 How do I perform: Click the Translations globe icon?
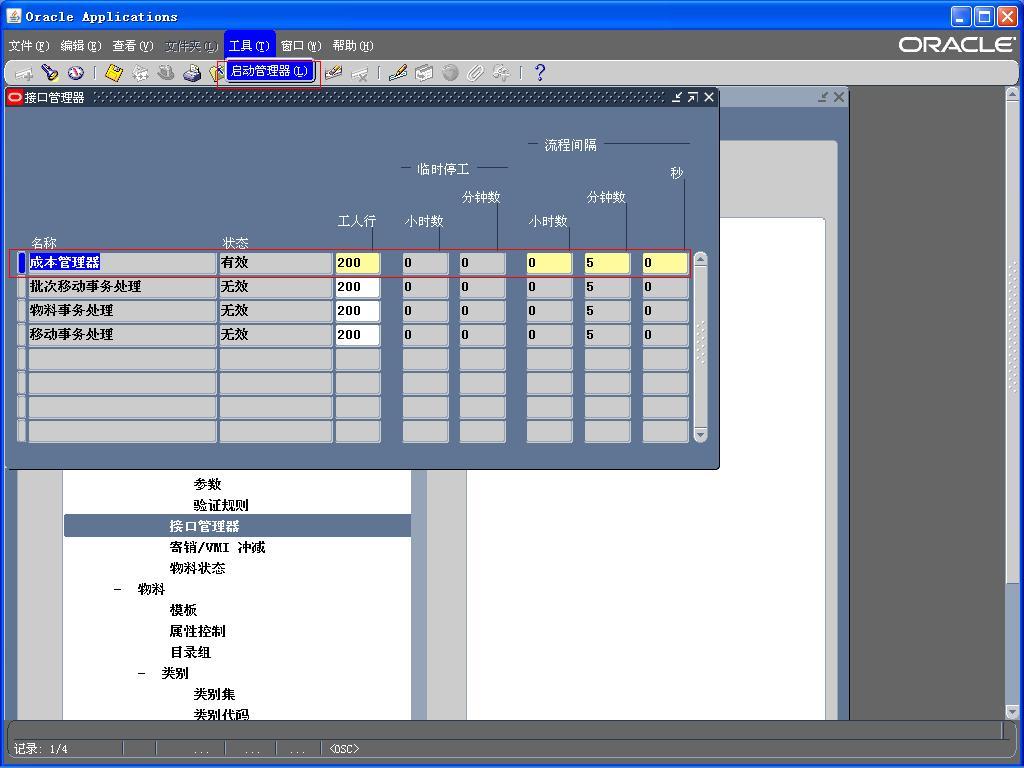click(450, 72)
